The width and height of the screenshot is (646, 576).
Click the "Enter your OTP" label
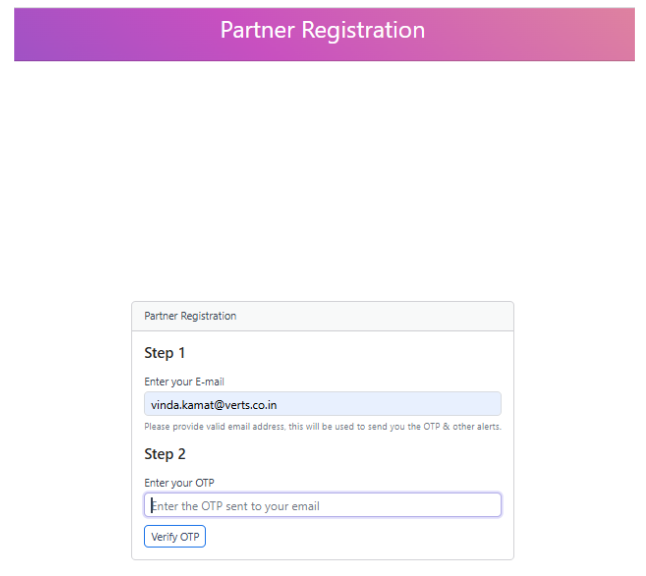(179, 483)
